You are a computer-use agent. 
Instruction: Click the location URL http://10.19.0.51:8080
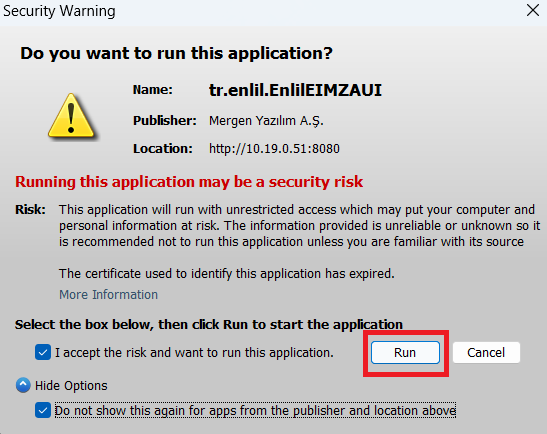[x=274, y=149]
